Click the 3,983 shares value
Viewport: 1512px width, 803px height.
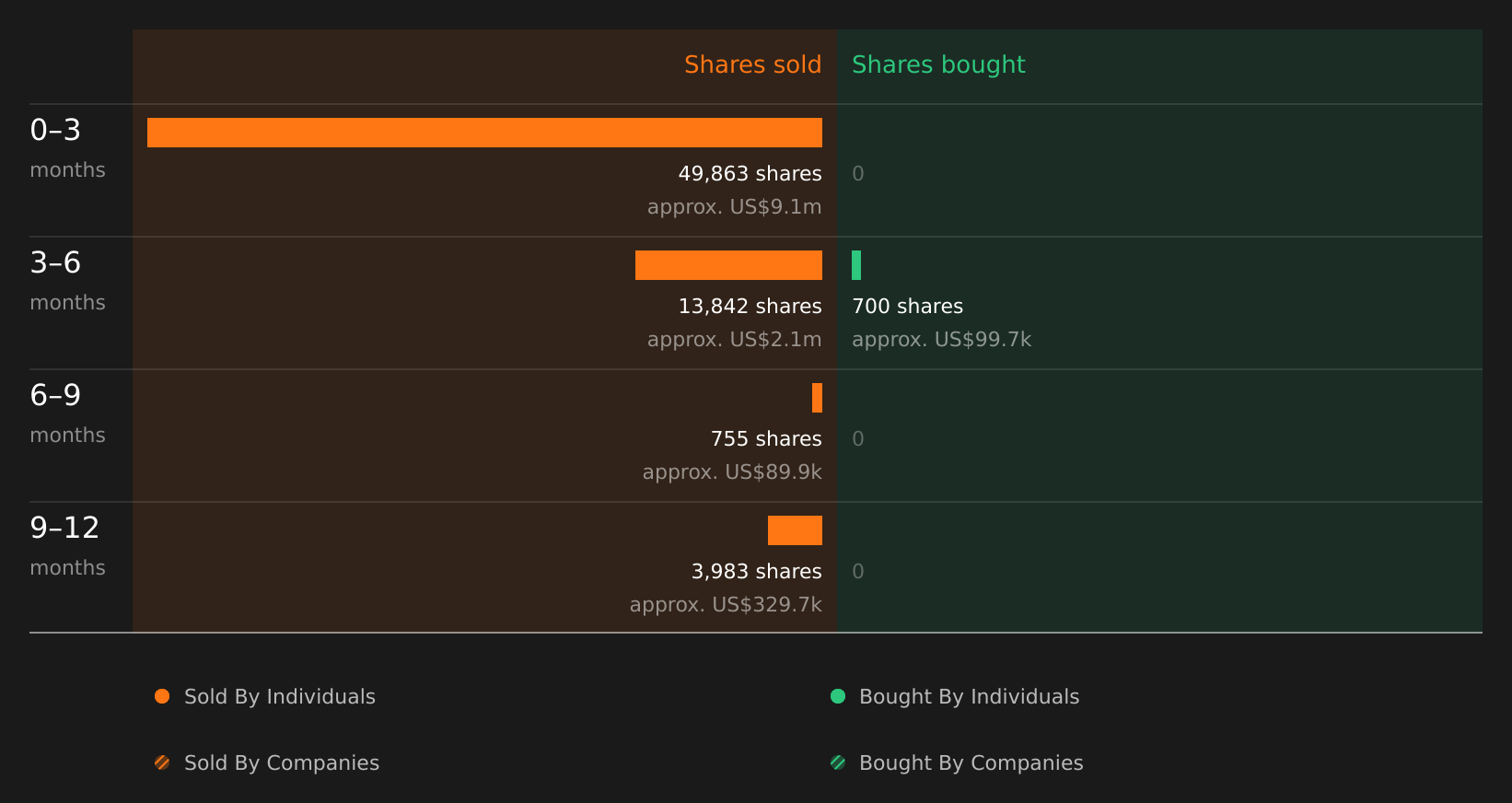[756, 572]
